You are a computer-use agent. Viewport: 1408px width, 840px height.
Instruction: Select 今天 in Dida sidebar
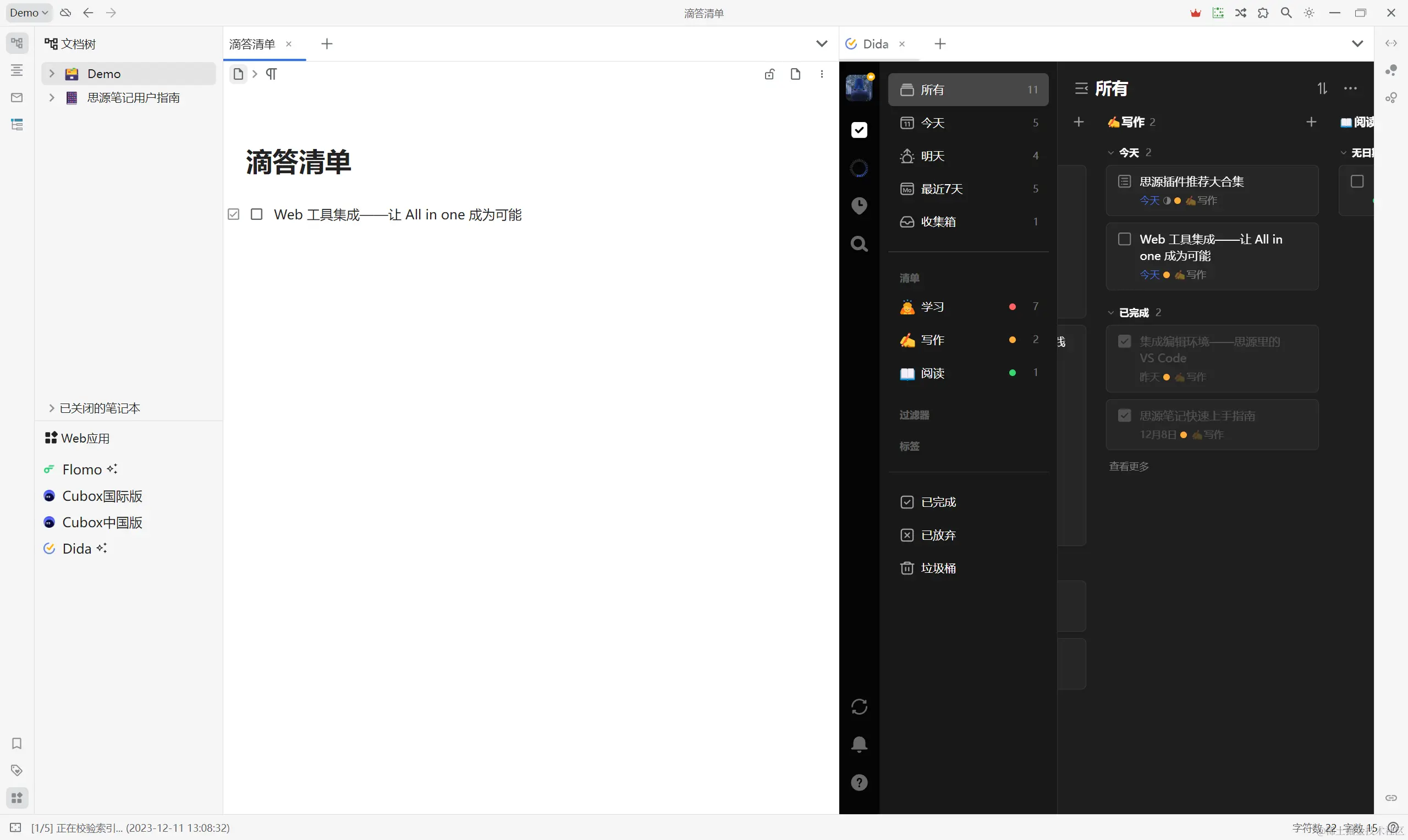pos(932,123)
